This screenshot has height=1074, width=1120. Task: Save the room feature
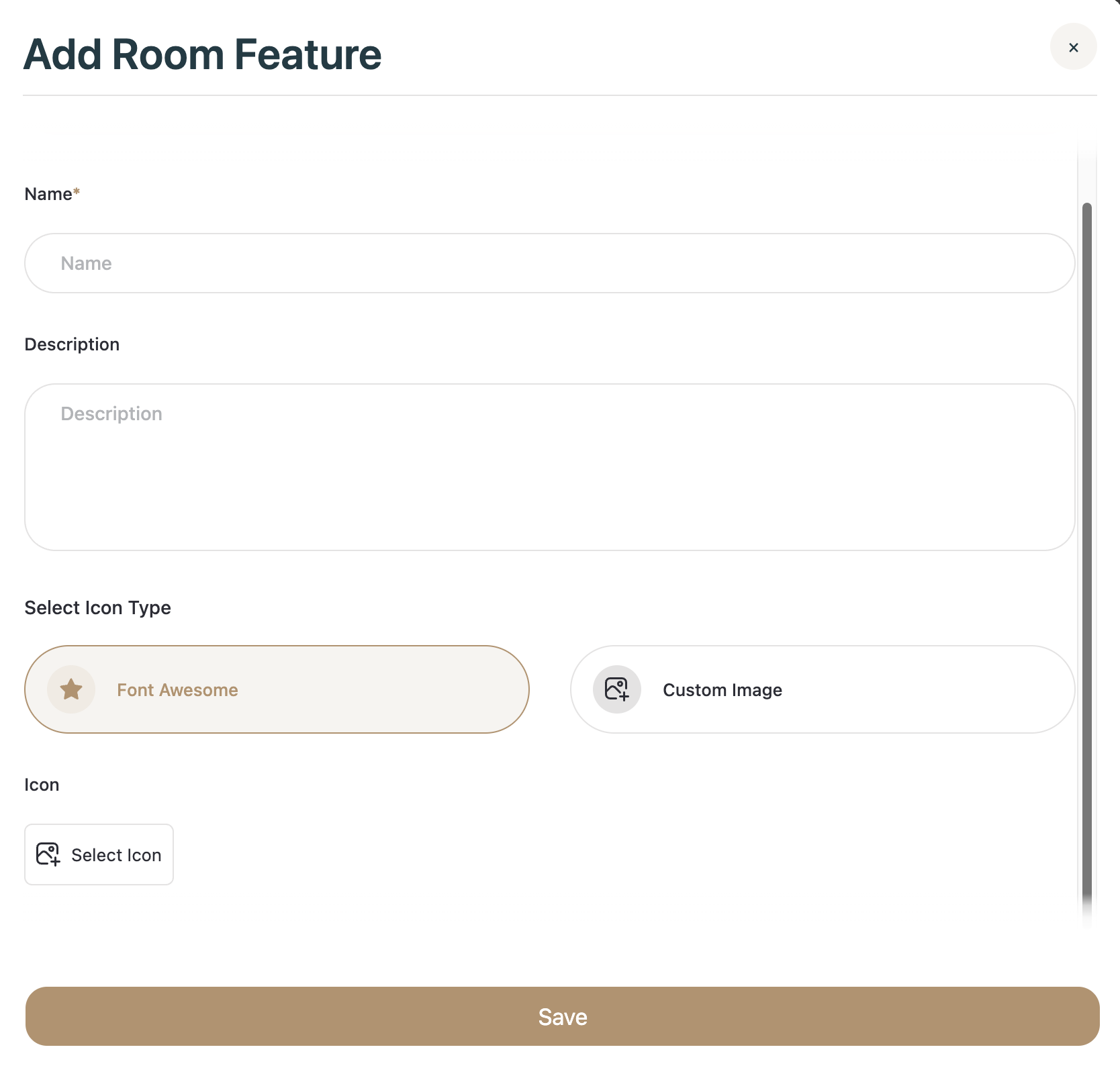click(x=562, y=1016)
